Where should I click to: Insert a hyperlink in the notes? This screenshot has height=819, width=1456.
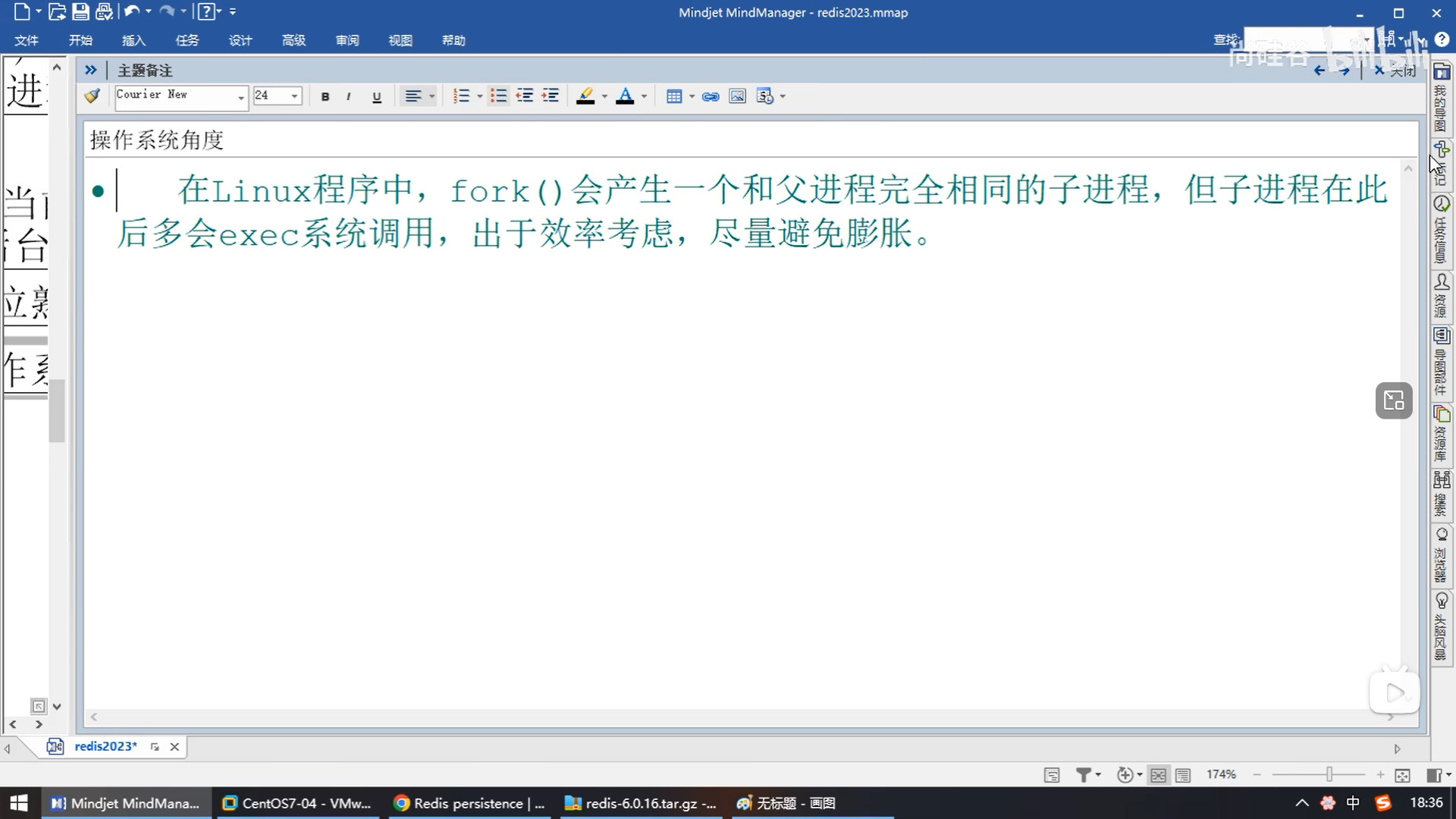coord(711,96)
